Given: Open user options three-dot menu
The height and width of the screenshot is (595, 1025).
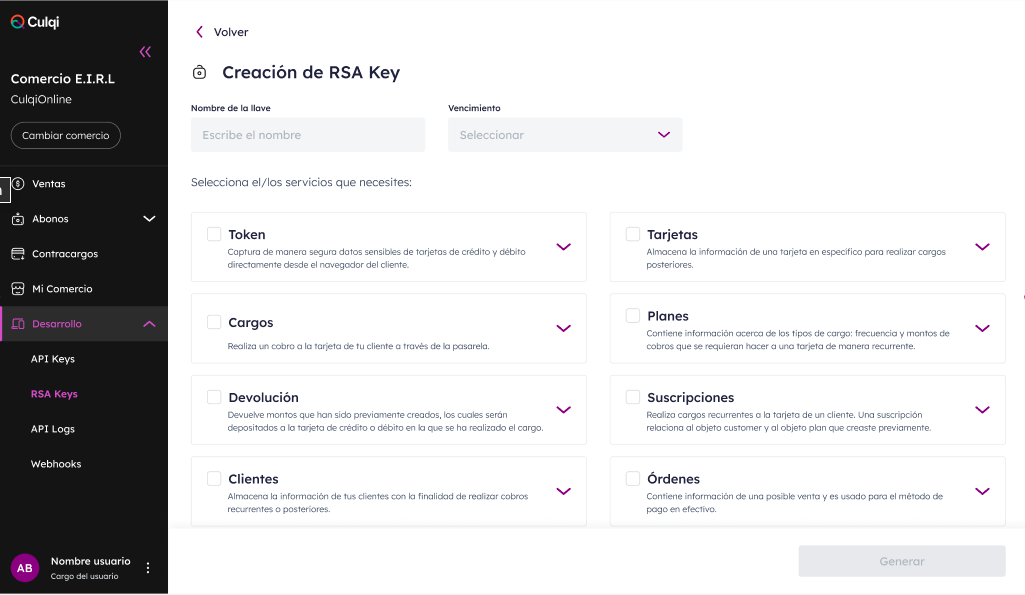Looking at the screenshot, I should pos(148,568).
